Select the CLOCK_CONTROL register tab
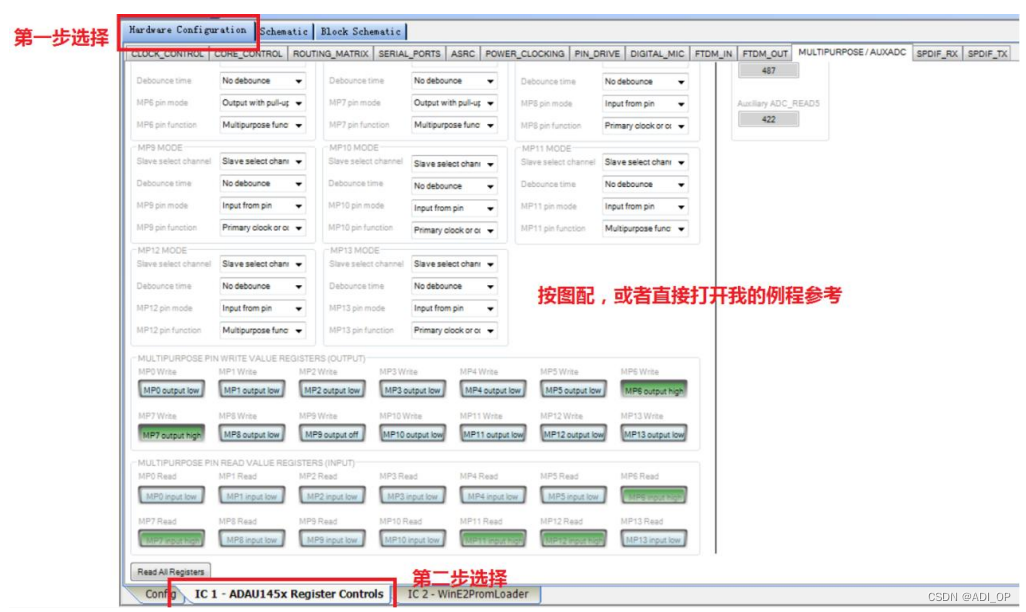The height and width of the screenshot is (612, 1026). [167, 54]
